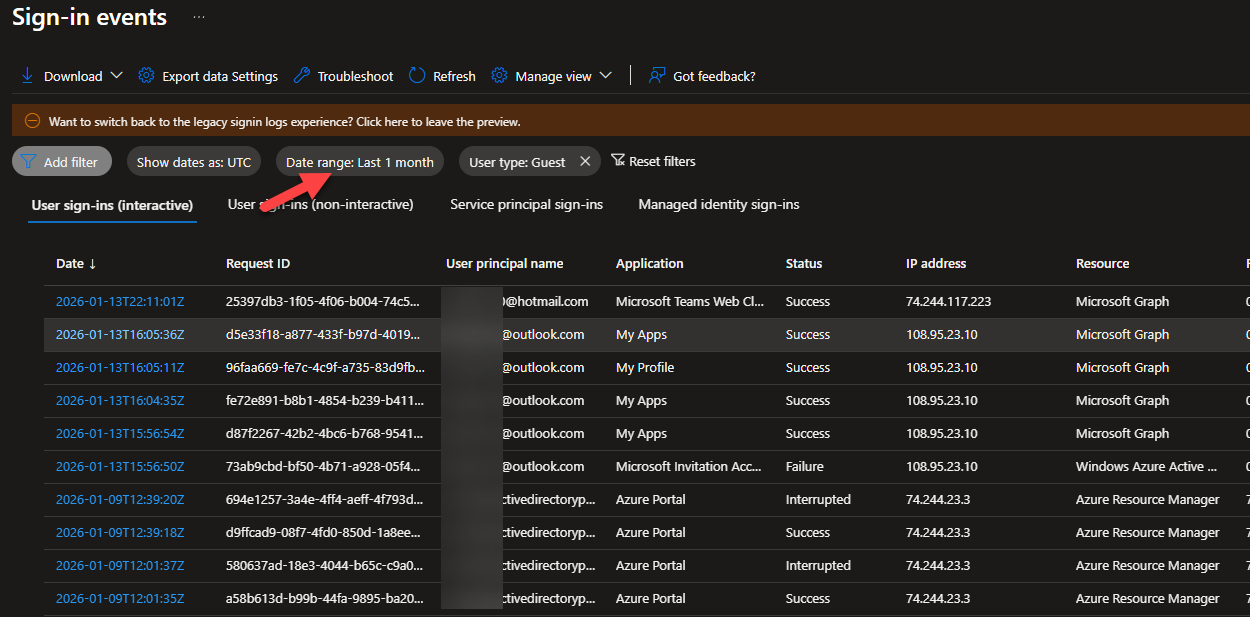Expand the Manage view dropdown
Image resolution: width=1250 pixels, height=617 pixels.
point(607,75)
